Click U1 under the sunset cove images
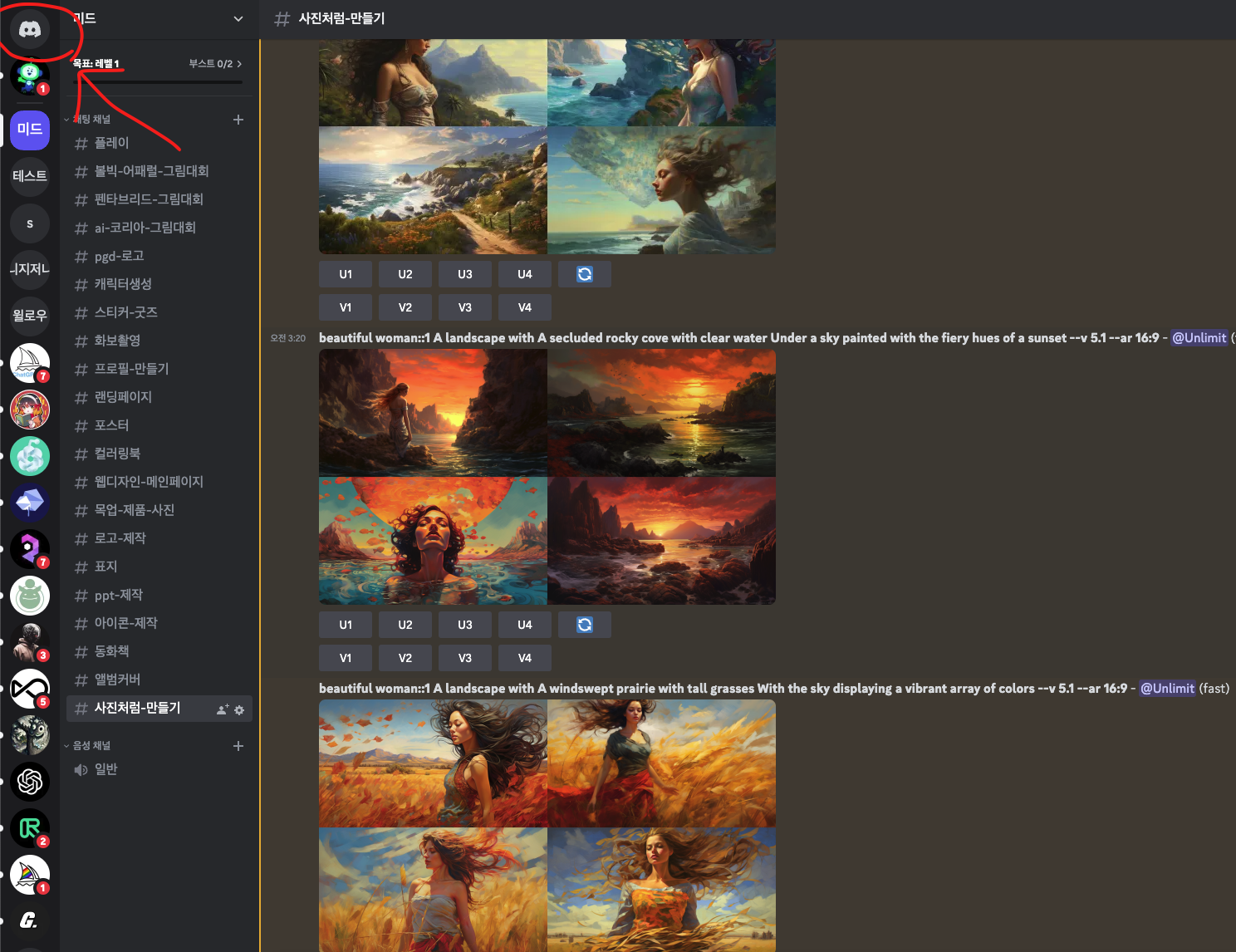 click(x=346, y=625)
